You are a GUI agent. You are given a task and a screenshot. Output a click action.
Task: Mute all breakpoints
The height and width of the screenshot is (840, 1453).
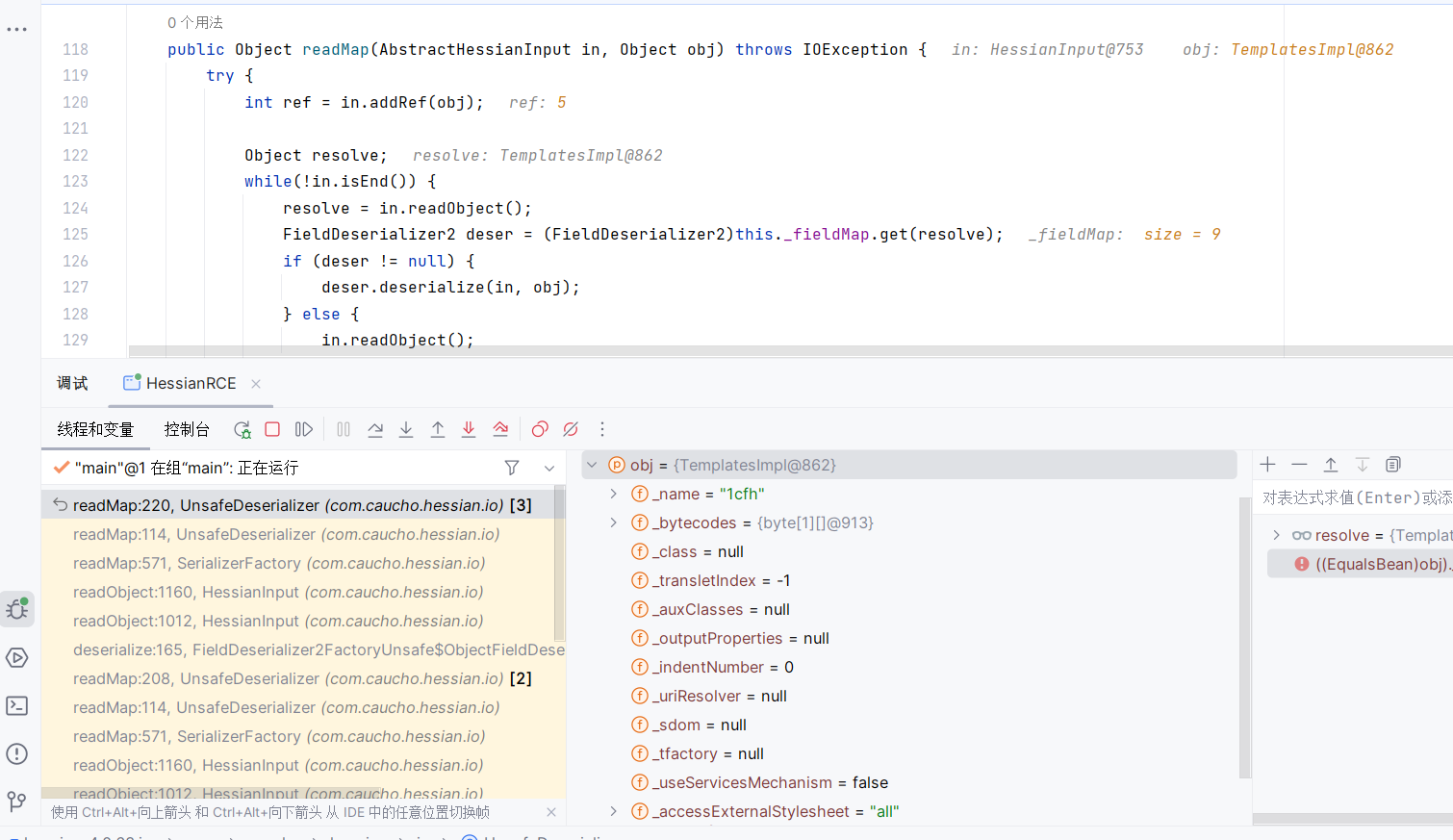point(571,429)
